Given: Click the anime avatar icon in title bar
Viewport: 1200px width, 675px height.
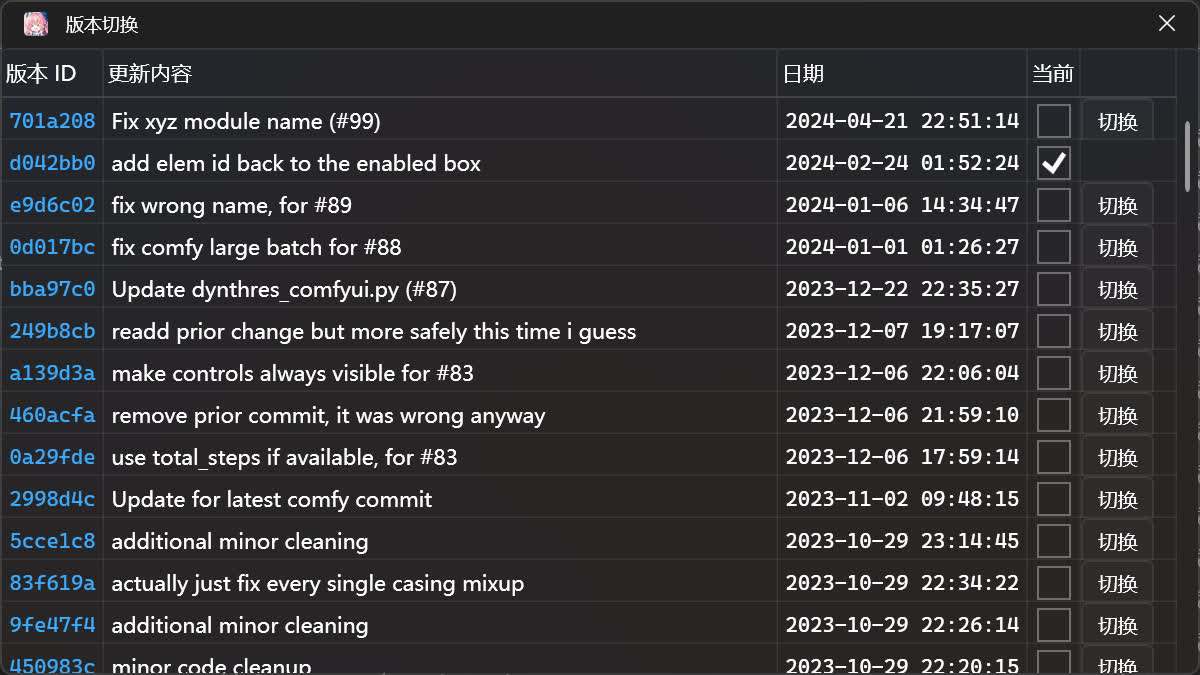Looking at the screenshot, I should tap(36, 22).
